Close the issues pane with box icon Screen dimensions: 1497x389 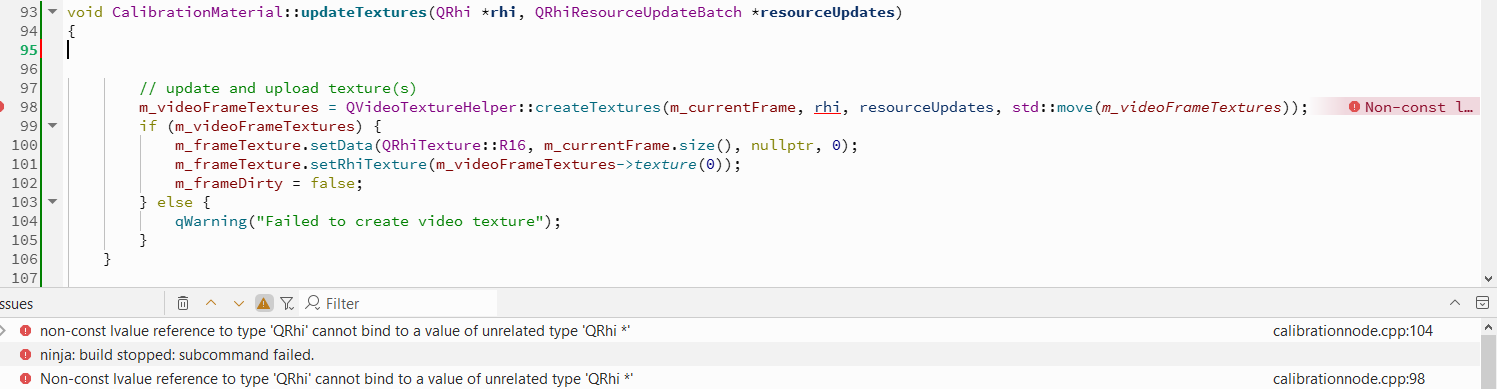1483,303
